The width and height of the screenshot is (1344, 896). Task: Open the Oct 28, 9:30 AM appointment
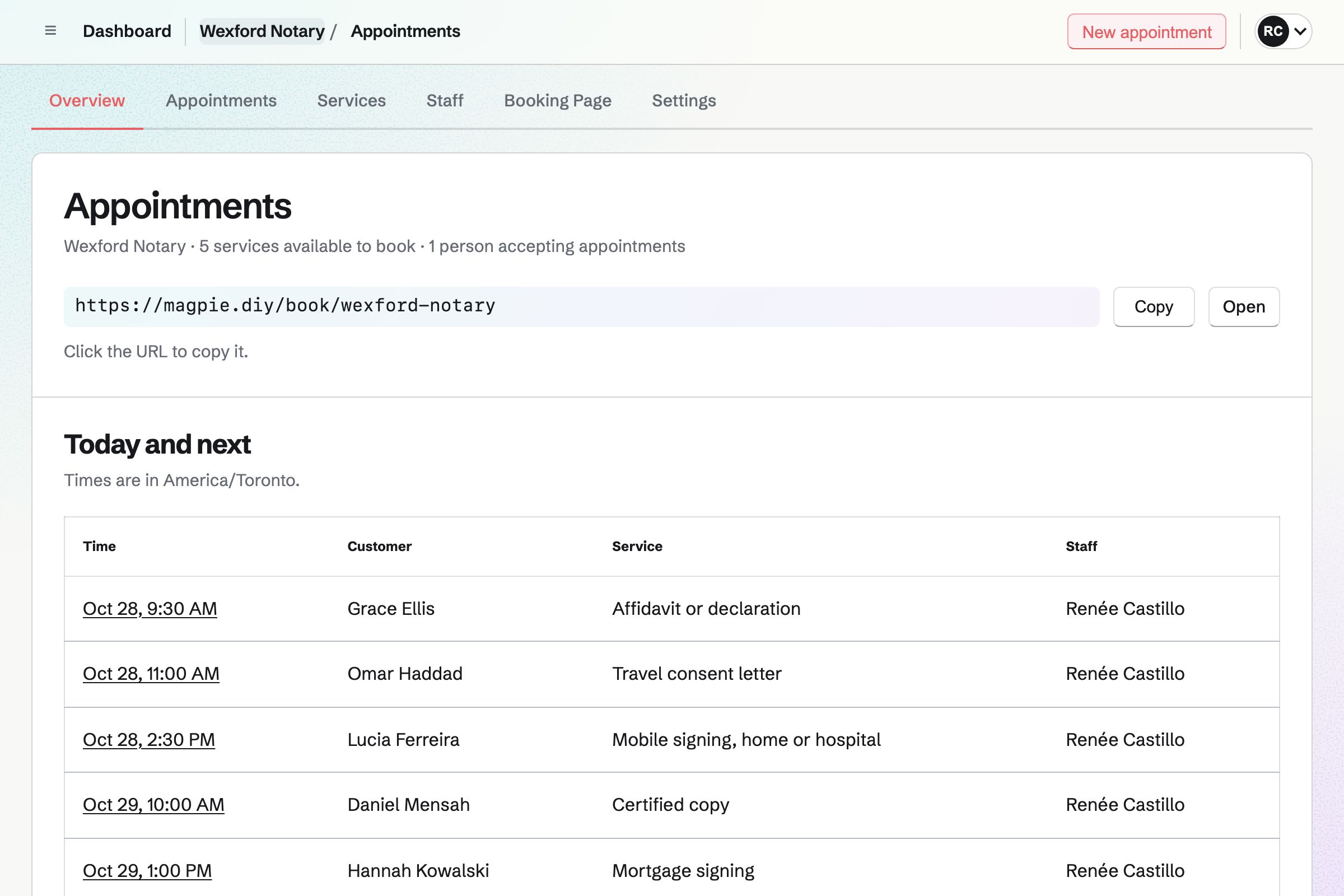[150, 609]
